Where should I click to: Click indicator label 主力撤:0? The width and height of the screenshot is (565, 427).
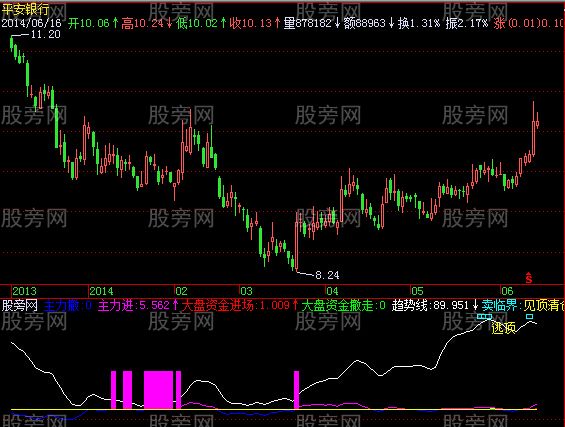click(68, 306)
